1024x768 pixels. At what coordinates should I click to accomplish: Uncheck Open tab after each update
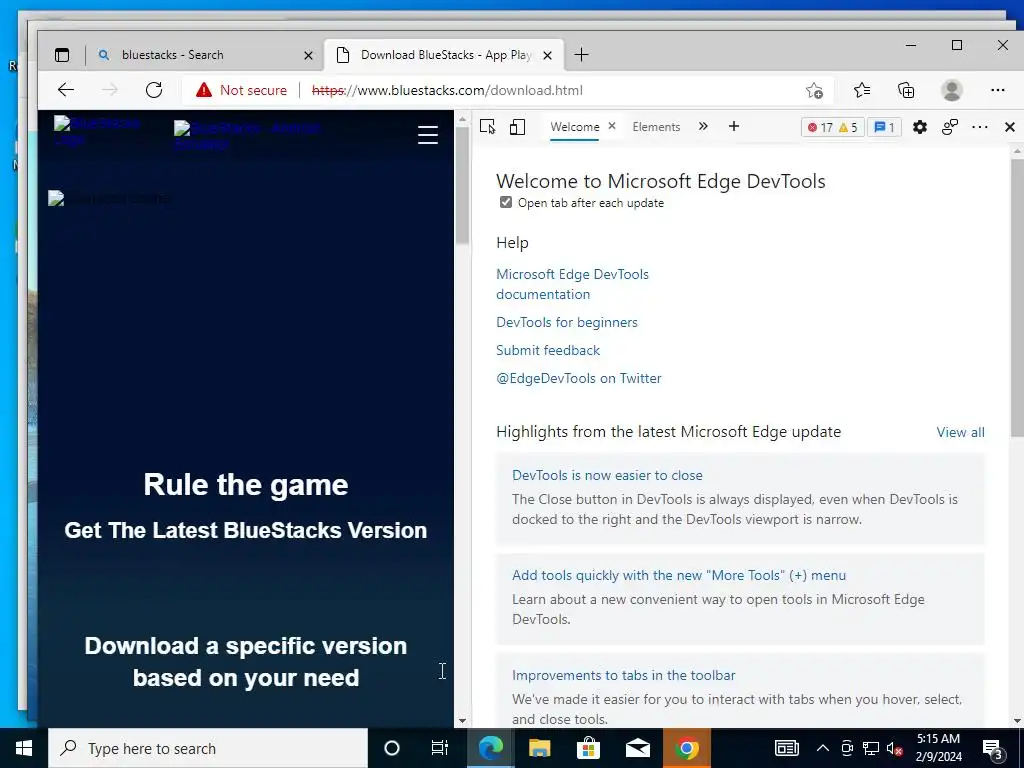click(x=505, y=202)
